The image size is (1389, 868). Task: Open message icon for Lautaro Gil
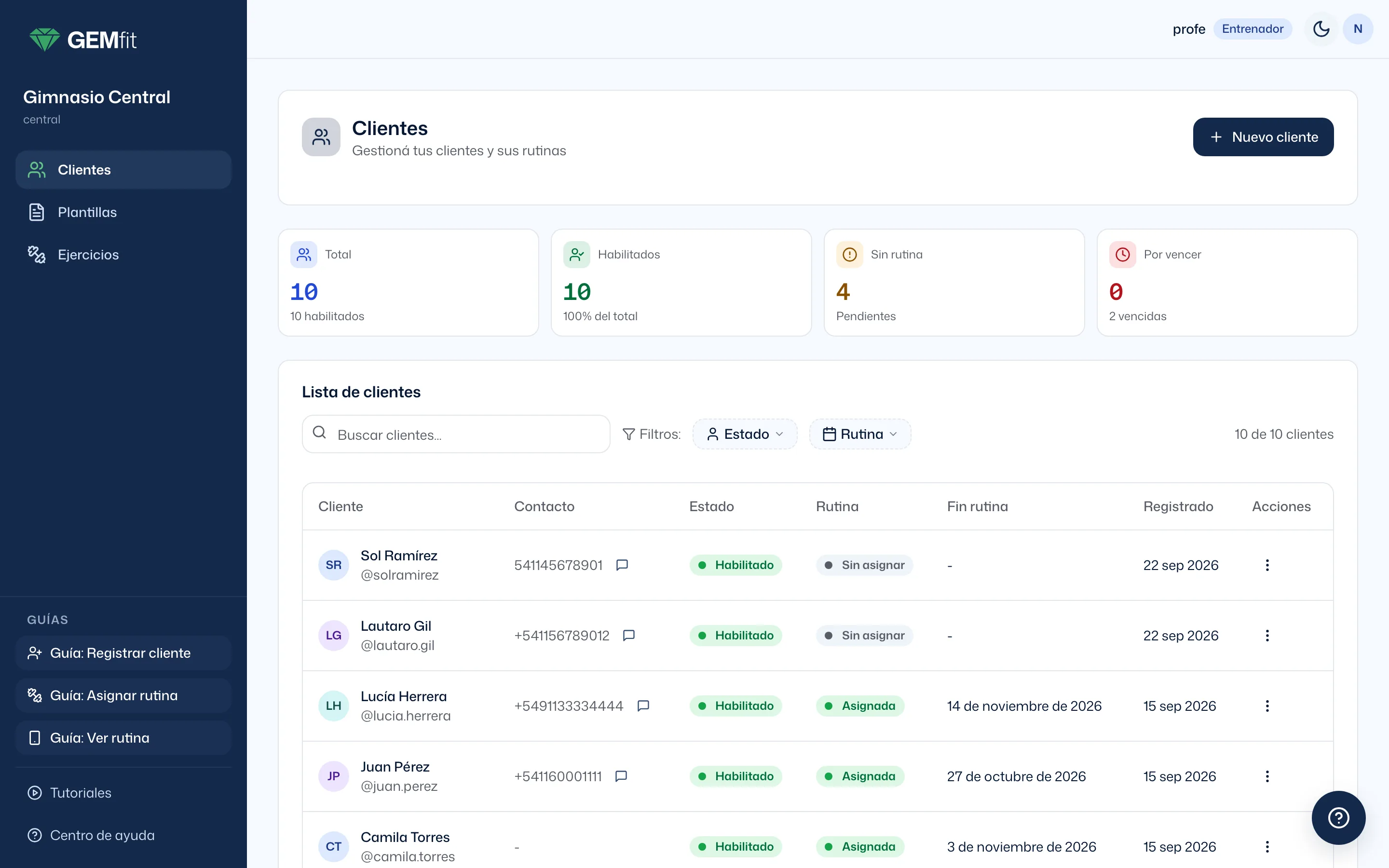pos(628,636)
